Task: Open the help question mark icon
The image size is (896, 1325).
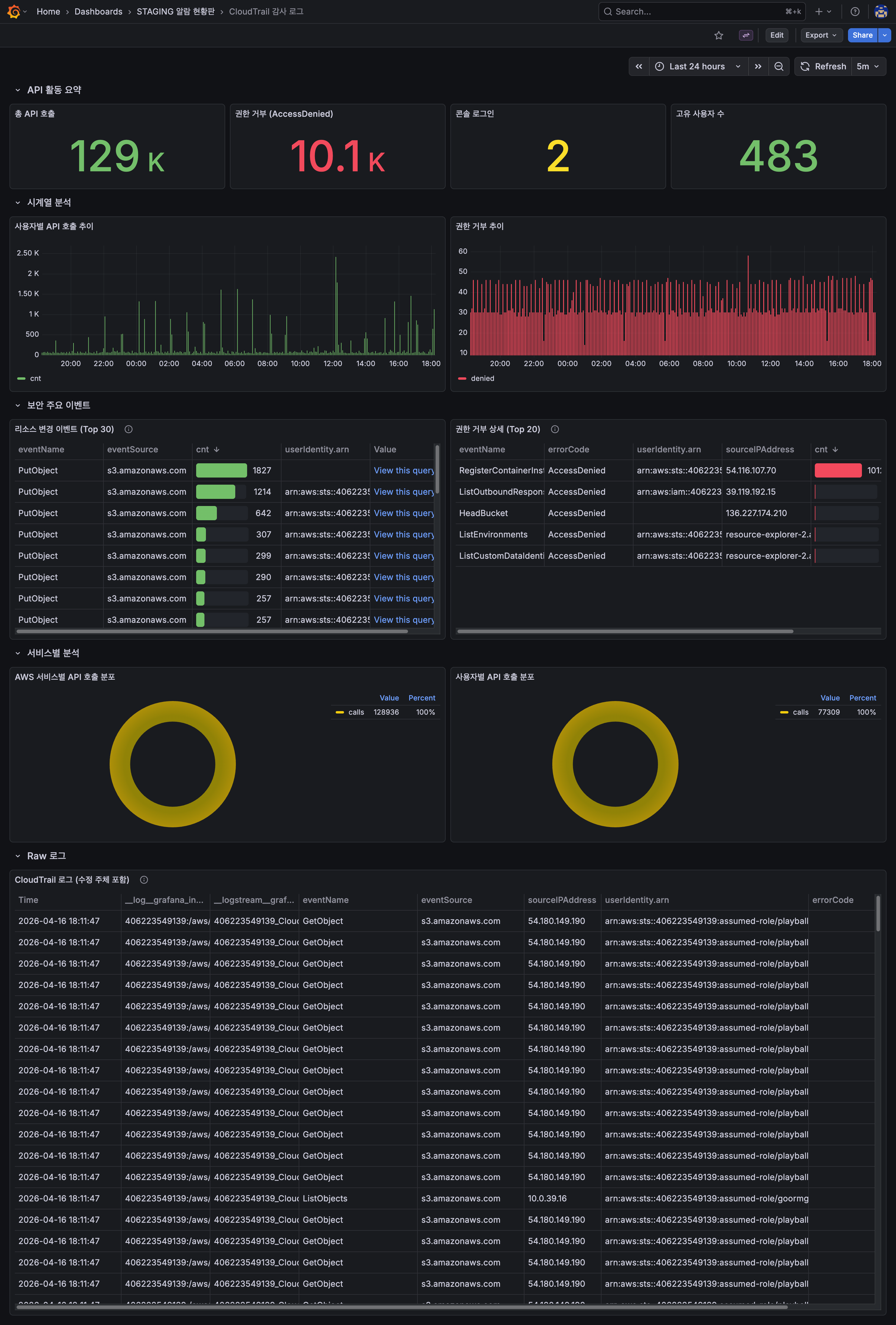Action: (x=855, y=11)
